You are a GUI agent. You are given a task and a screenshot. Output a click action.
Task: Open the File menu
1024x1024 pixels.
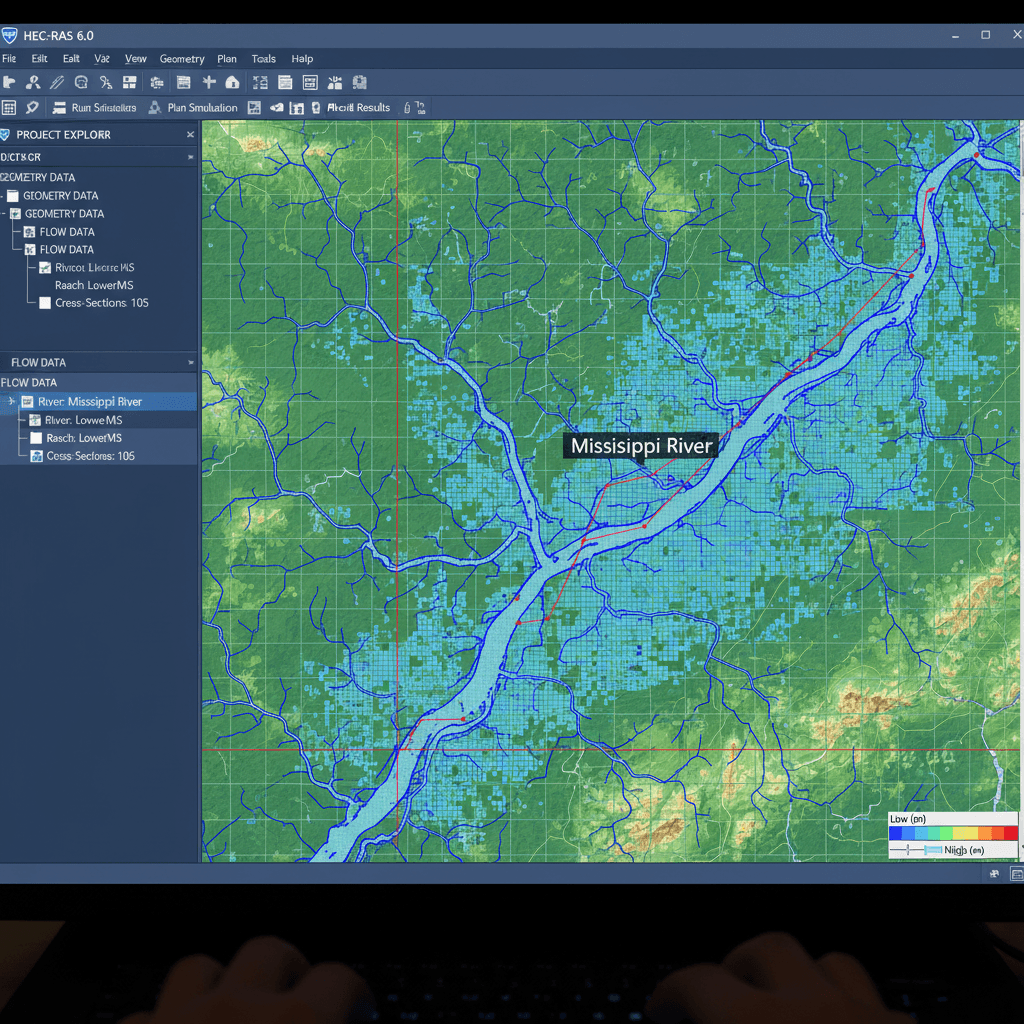(x=9, y=59)
